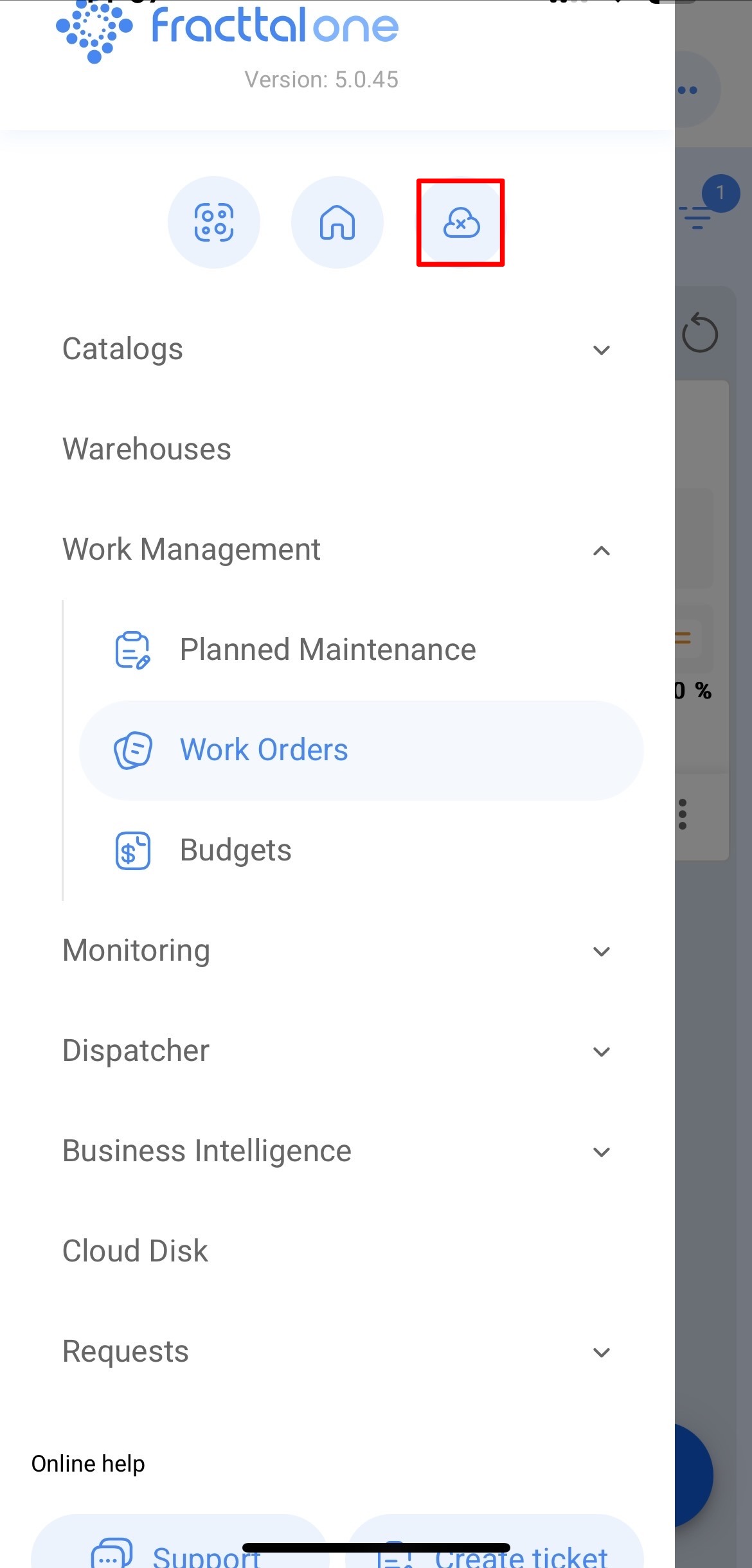752x1568 pixels.
Task: Tap the offline cloud sync icon
Action: [x=461, y=222]
